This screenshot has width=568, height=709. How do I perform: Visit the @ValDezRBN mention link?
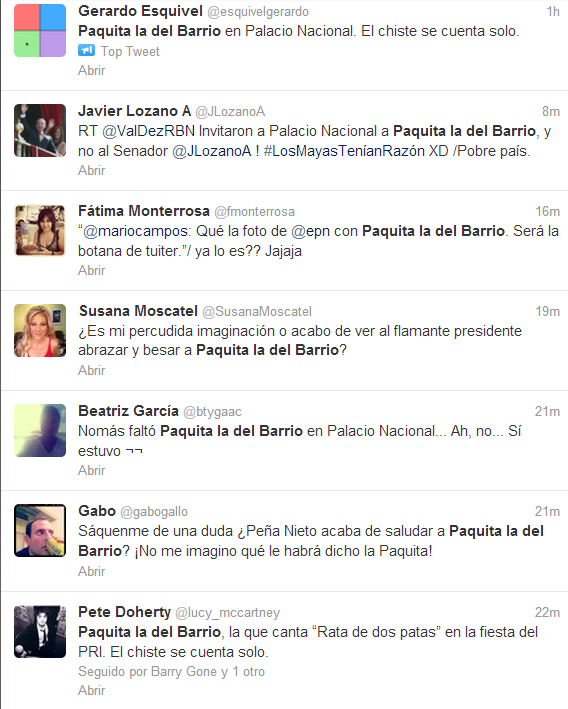tap(149, 131)
